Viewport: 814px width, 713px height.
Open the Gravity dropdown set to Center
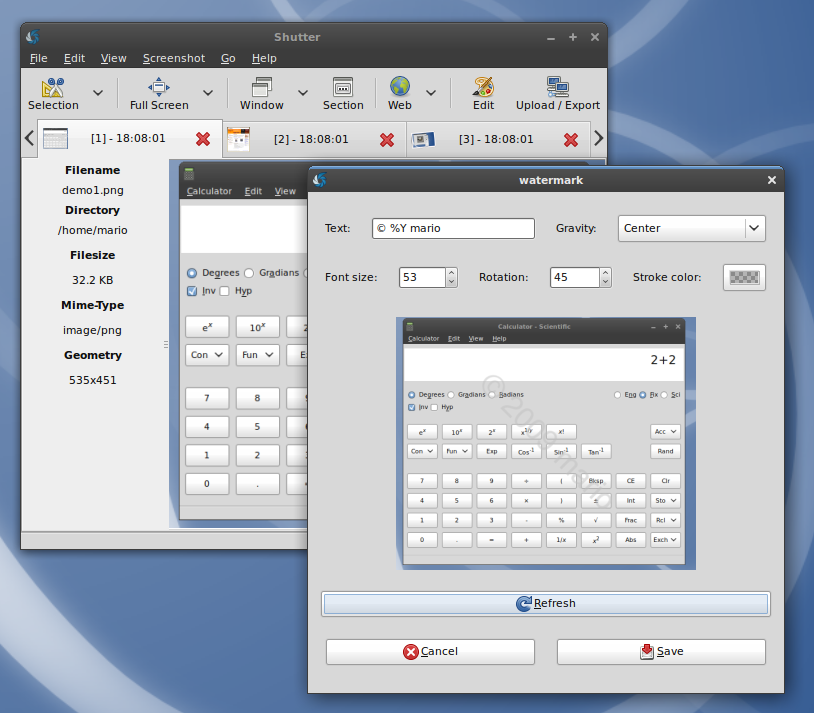[691, 228]
